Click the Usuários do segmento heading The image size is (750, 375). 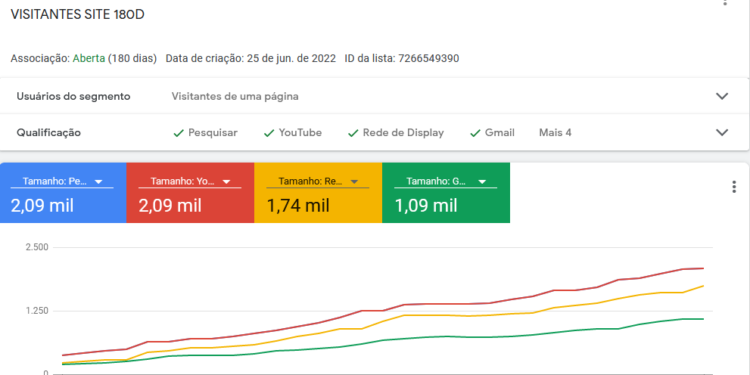coord(74,97)
